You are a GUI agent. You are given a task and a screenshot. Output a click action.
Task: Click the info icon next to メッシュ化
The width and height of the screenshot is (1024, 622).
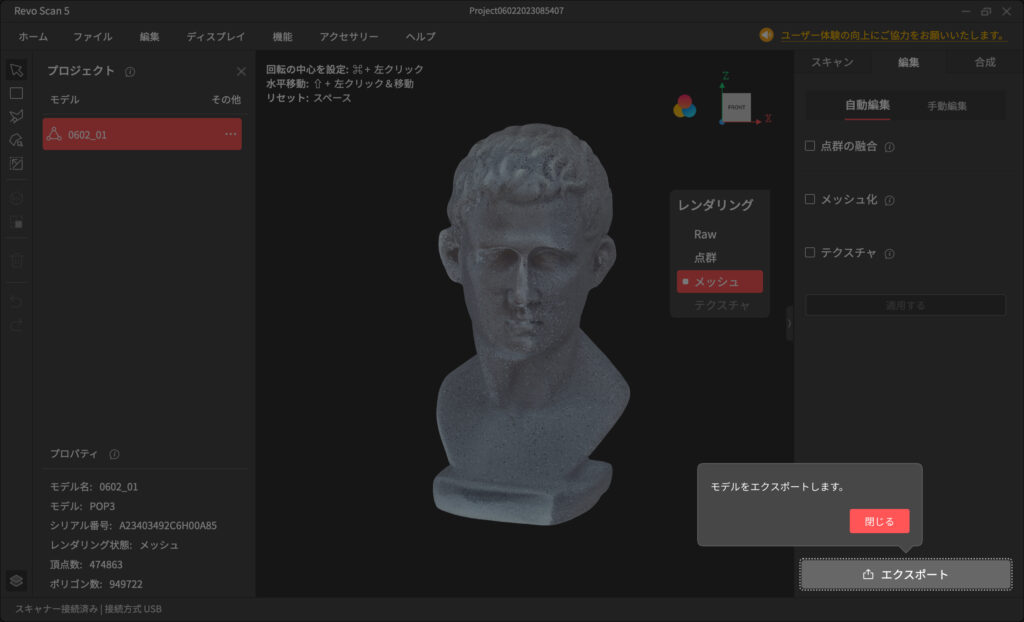click(889, 201)
